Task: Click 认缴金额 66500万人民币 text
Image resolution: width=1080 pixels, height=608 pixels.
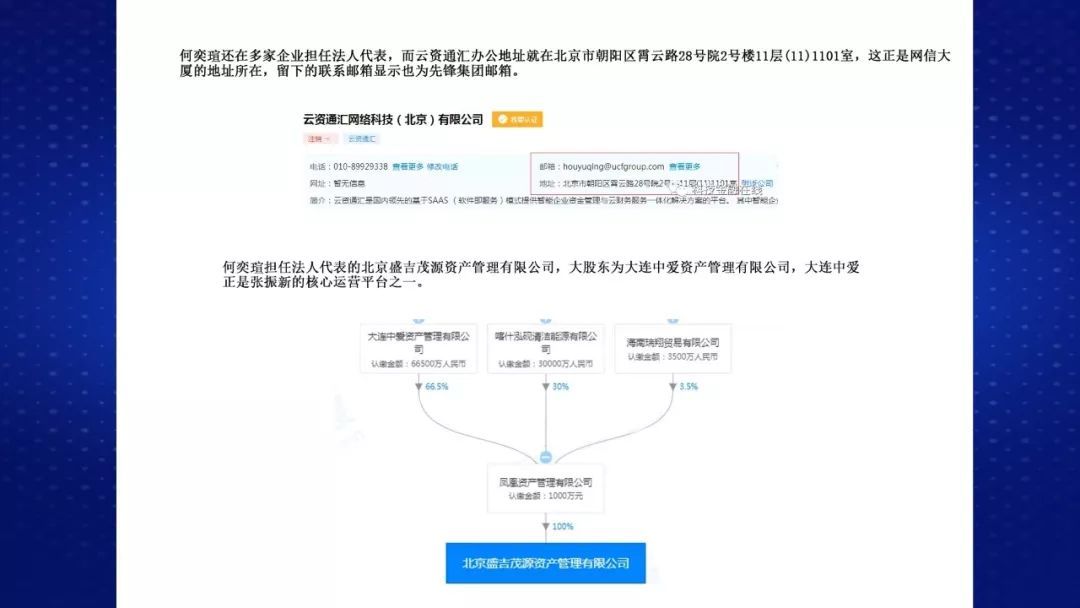Action: click(419, 364)
